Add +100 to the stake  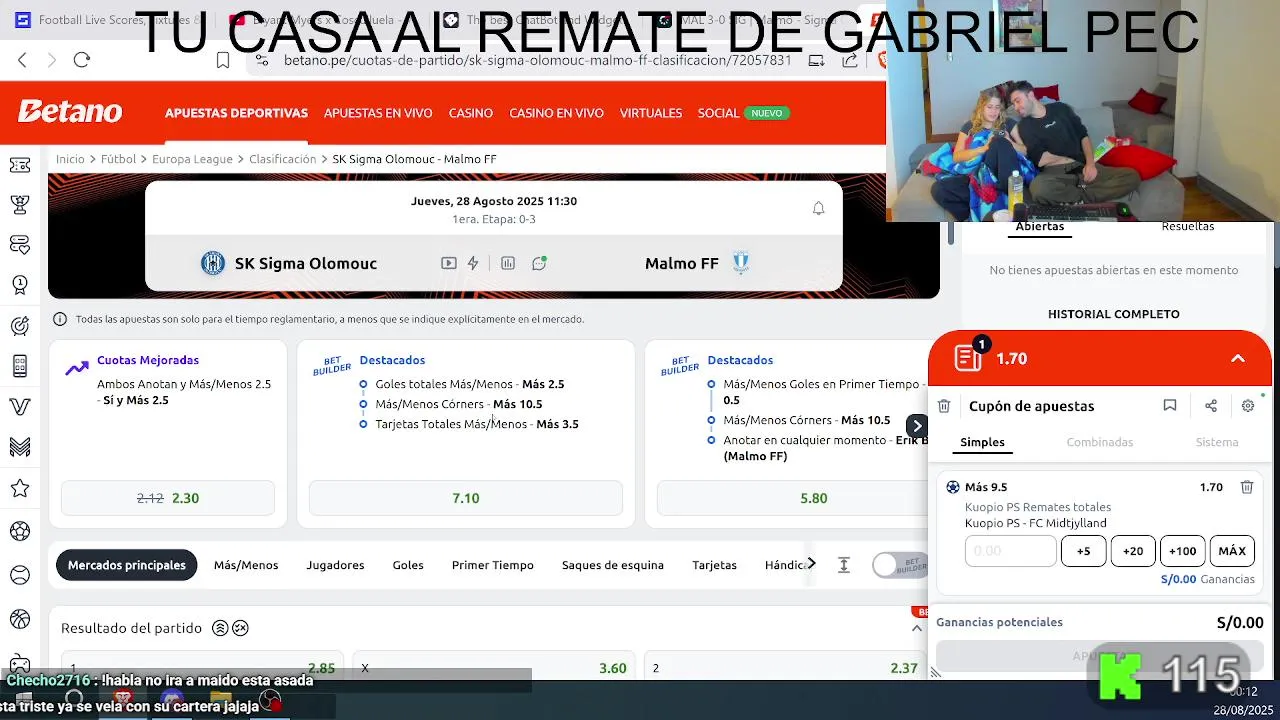tap(1183, 551)
